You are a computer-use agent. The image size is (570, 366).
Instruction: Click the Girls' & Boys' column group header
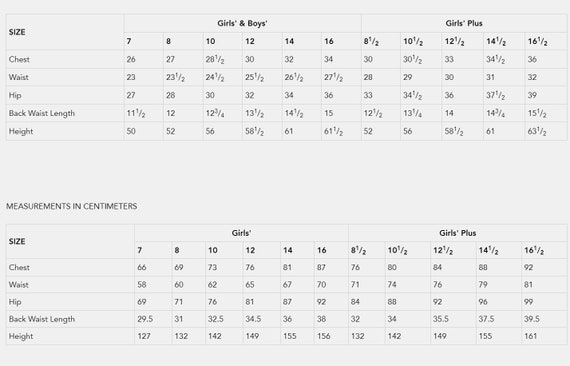(242, 24)
